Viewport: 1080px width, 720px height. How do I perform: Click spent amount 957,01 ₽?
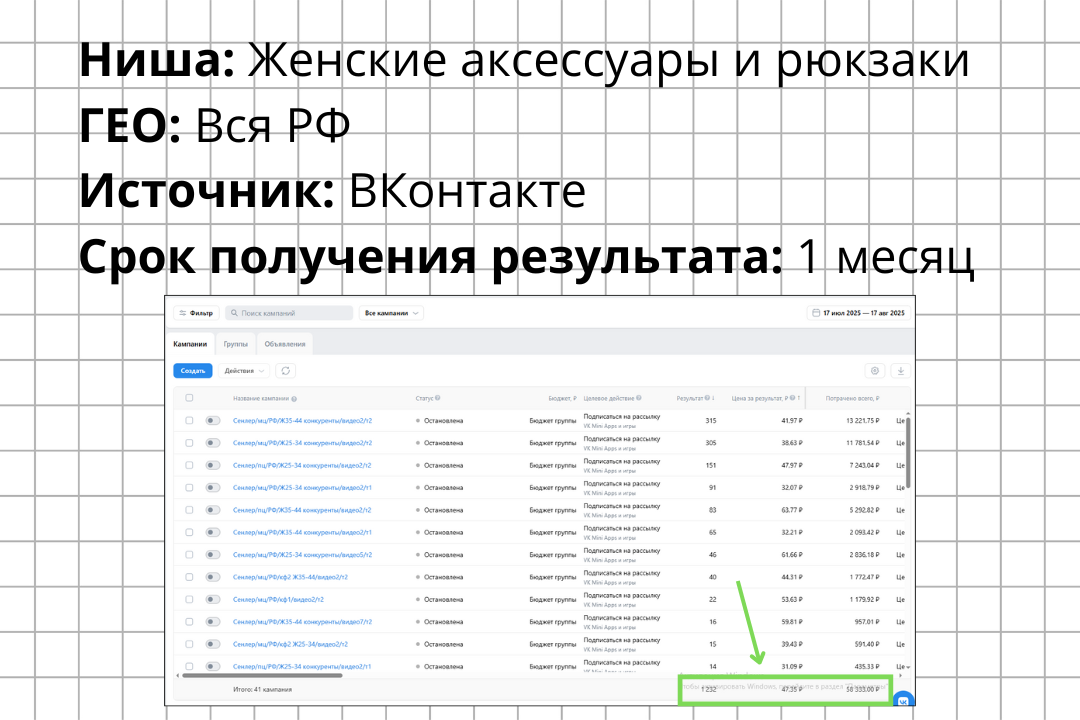(x=866, y=622)
